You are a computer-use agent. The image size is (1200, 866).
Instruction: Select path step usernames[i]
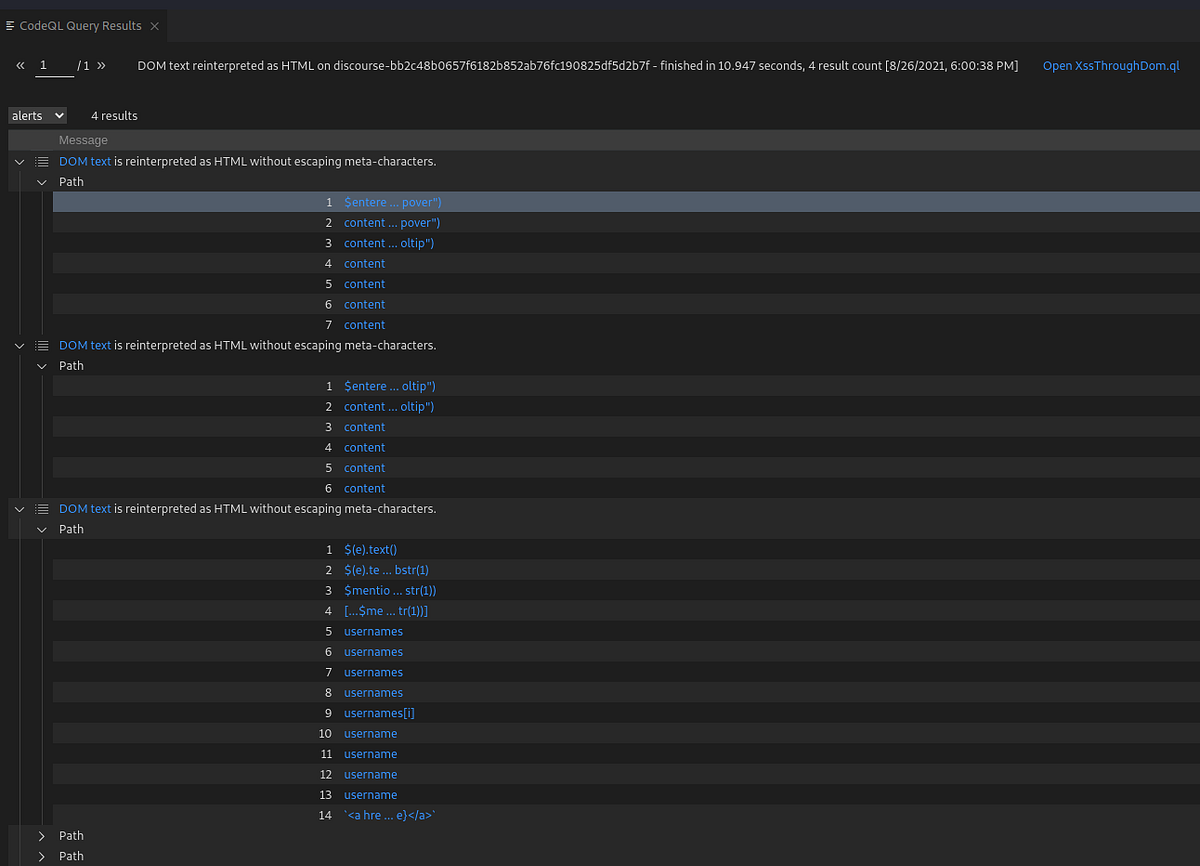(379, 712)
